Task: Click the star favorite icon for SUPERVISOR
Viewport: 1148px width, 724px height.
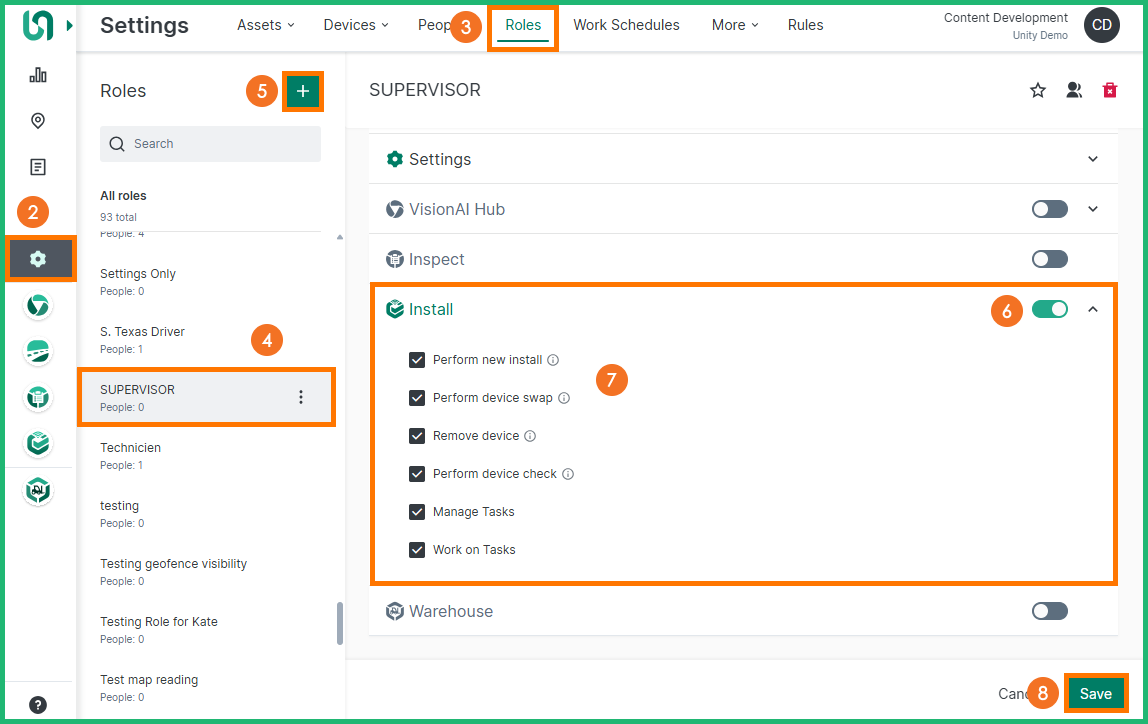Action: pyautogui.click(x=1038, y=91)
